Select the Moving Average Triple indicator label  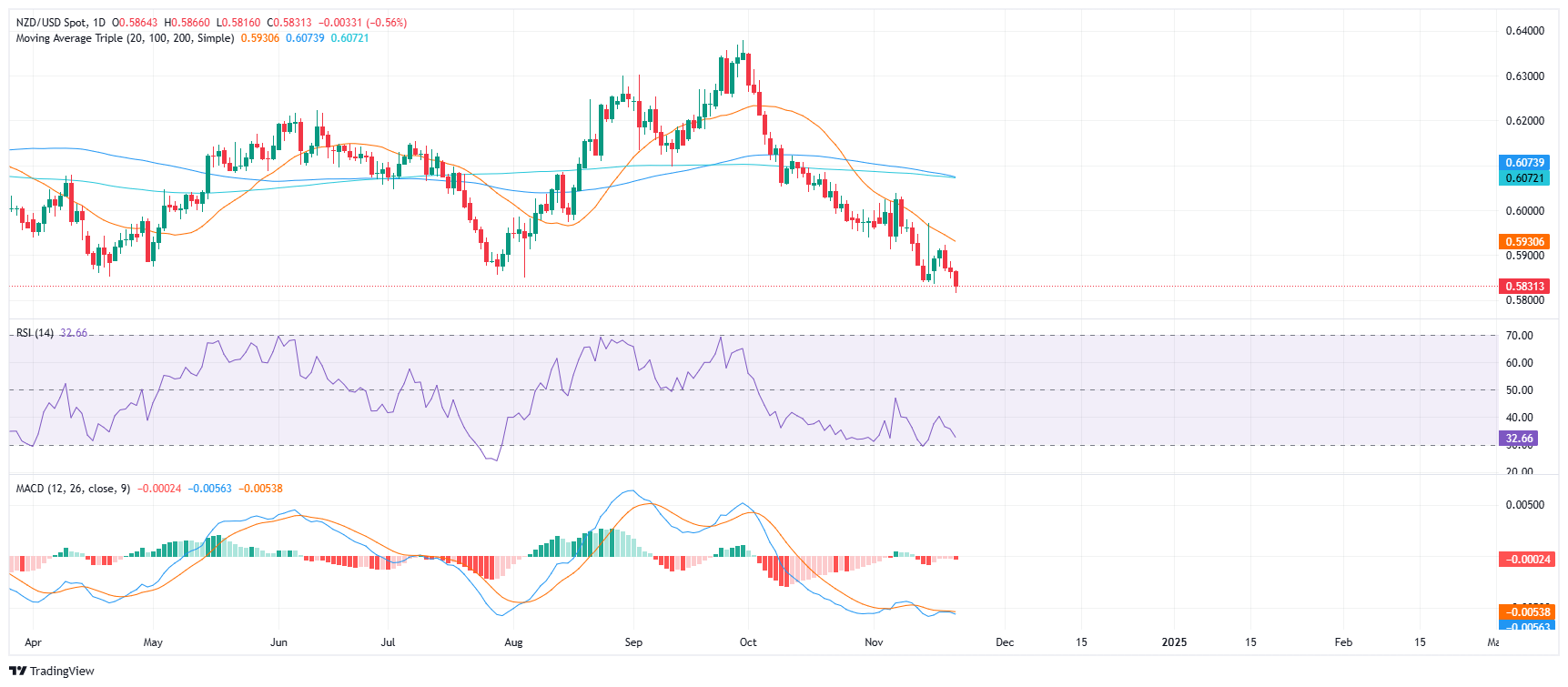click(x=125, y=38)
